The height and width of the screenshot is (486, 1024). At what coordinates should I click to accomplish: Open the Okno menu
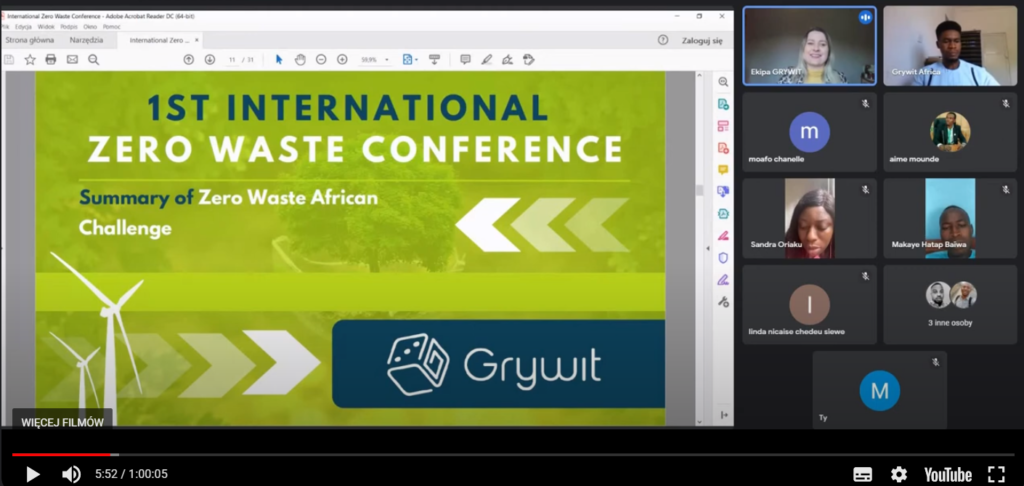(90, 27)
